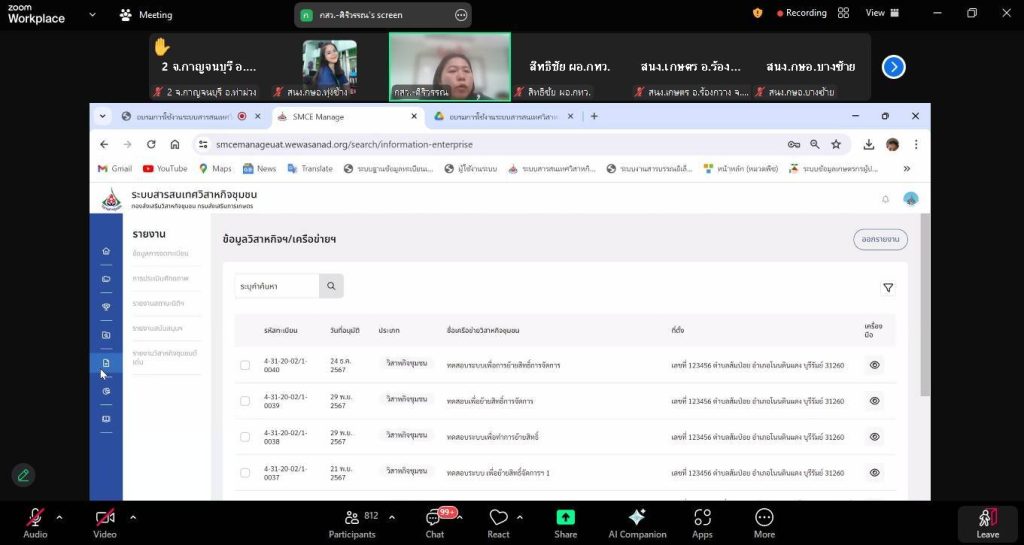1024x545 pixels.
Task: Click the filter funnel icon
Action: [887, 288]
